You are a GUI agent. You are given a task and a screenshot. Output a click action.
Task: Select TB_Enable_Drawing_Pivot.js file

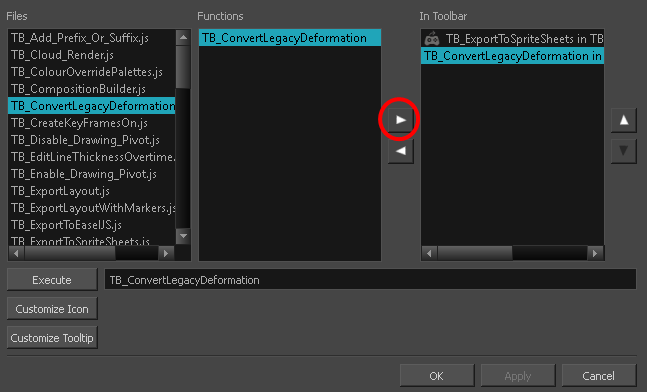click(92, 174)
